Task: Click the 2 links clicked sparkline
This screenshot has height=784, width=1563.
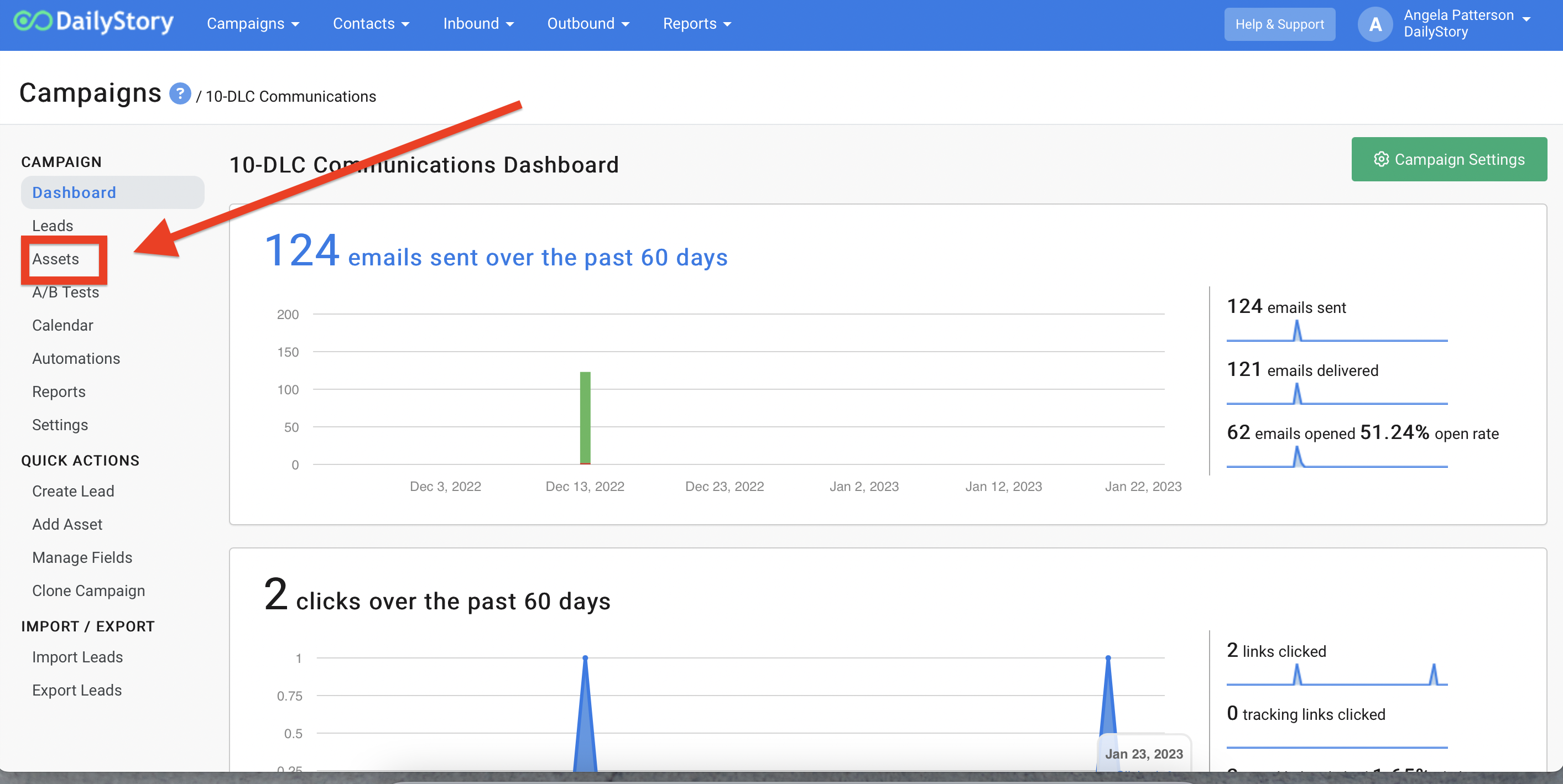Action: [1337, 675]
